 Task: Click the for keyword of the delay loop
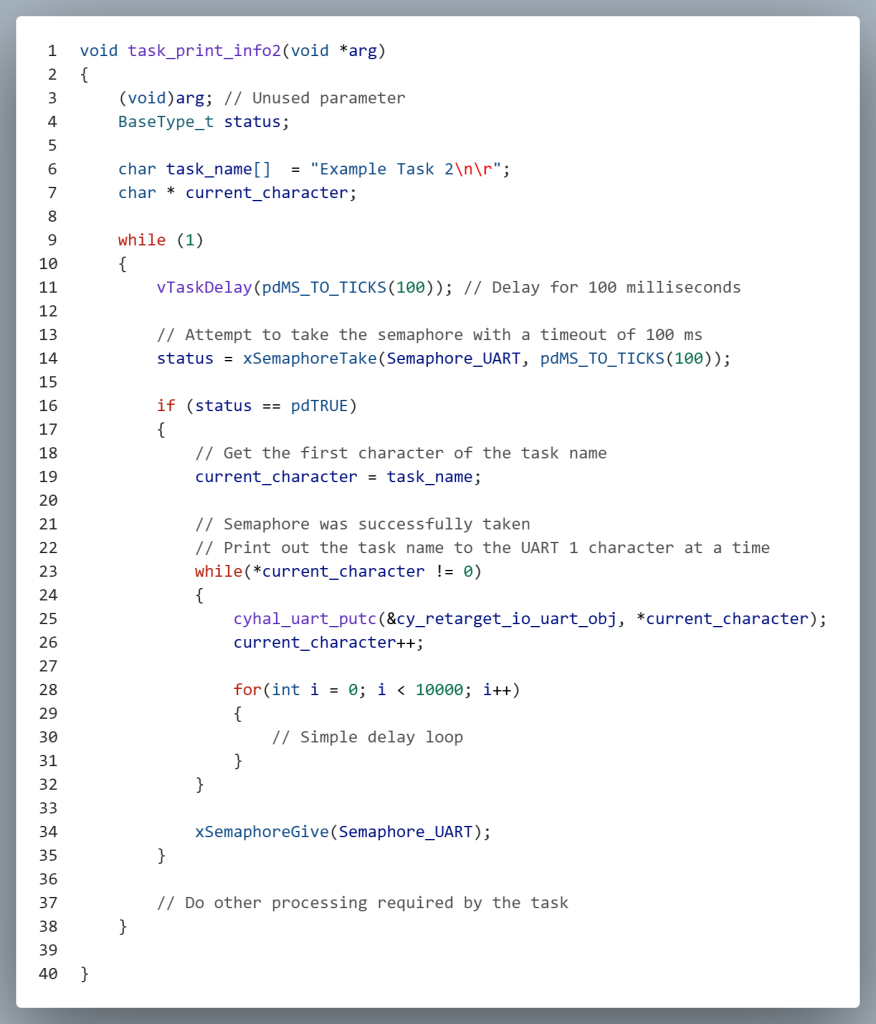[247, 690]
